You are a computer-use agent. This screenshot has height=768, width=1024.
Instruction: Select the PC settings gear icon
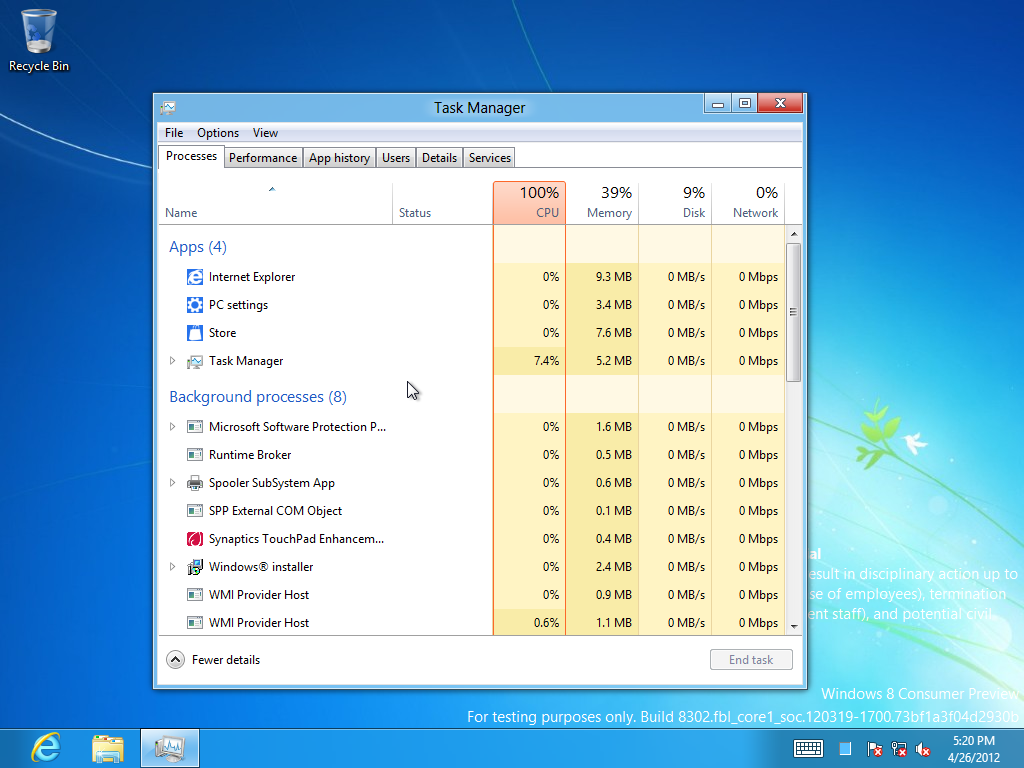tap(195, 305)
